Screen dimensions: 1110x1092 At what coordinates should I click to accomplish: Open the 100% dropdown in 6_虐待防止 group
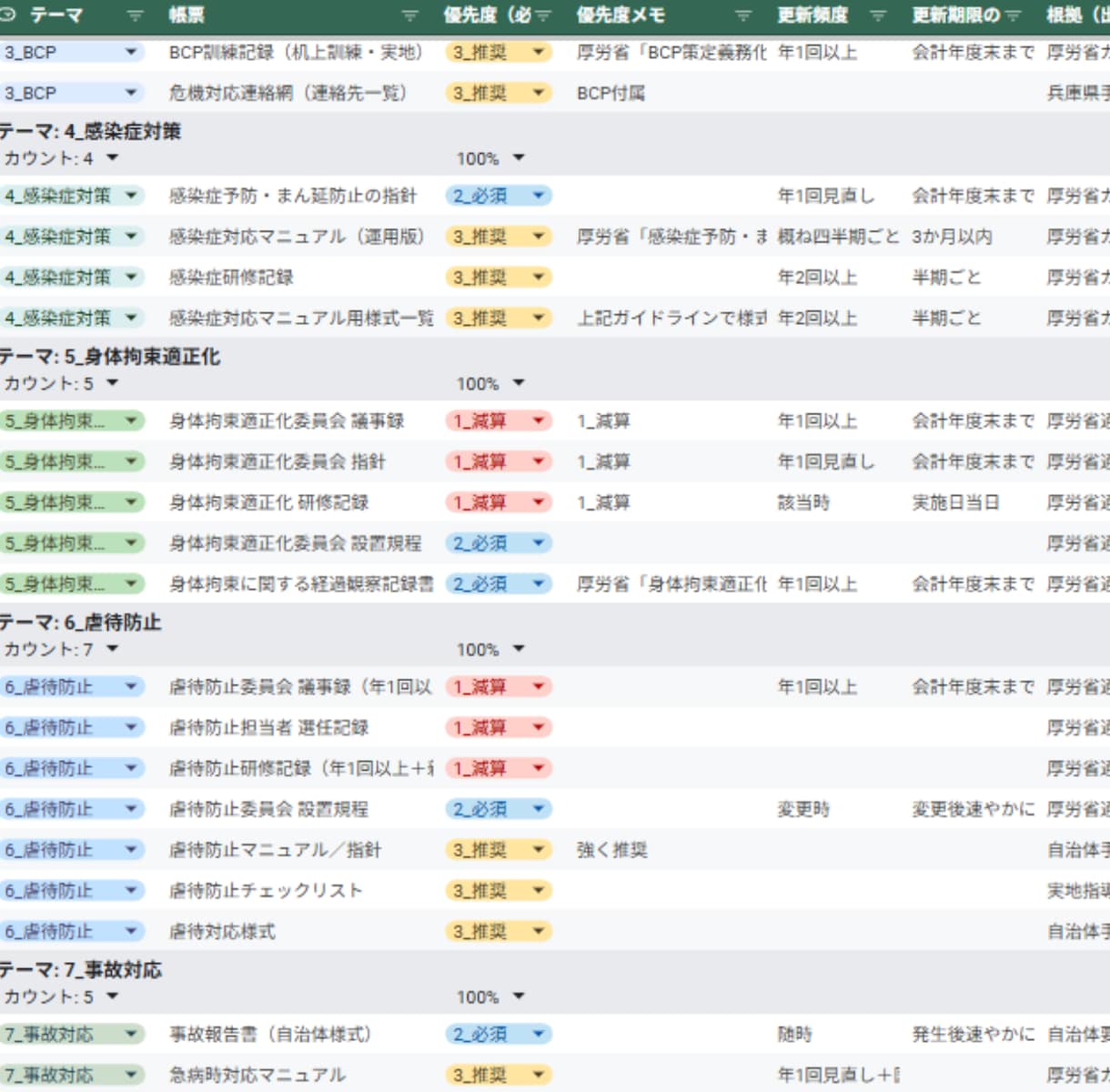tap(519, 650)
